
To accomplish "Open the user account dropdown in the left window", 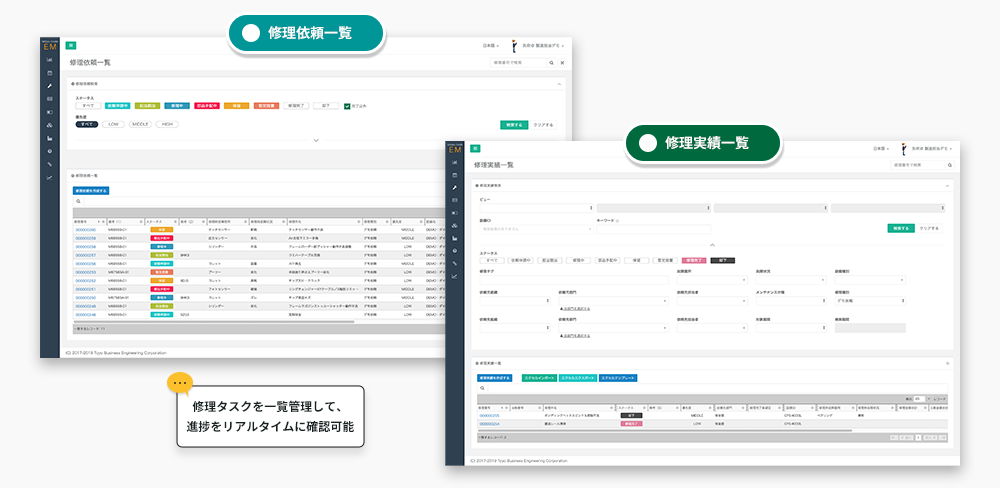I will [543, 46].
